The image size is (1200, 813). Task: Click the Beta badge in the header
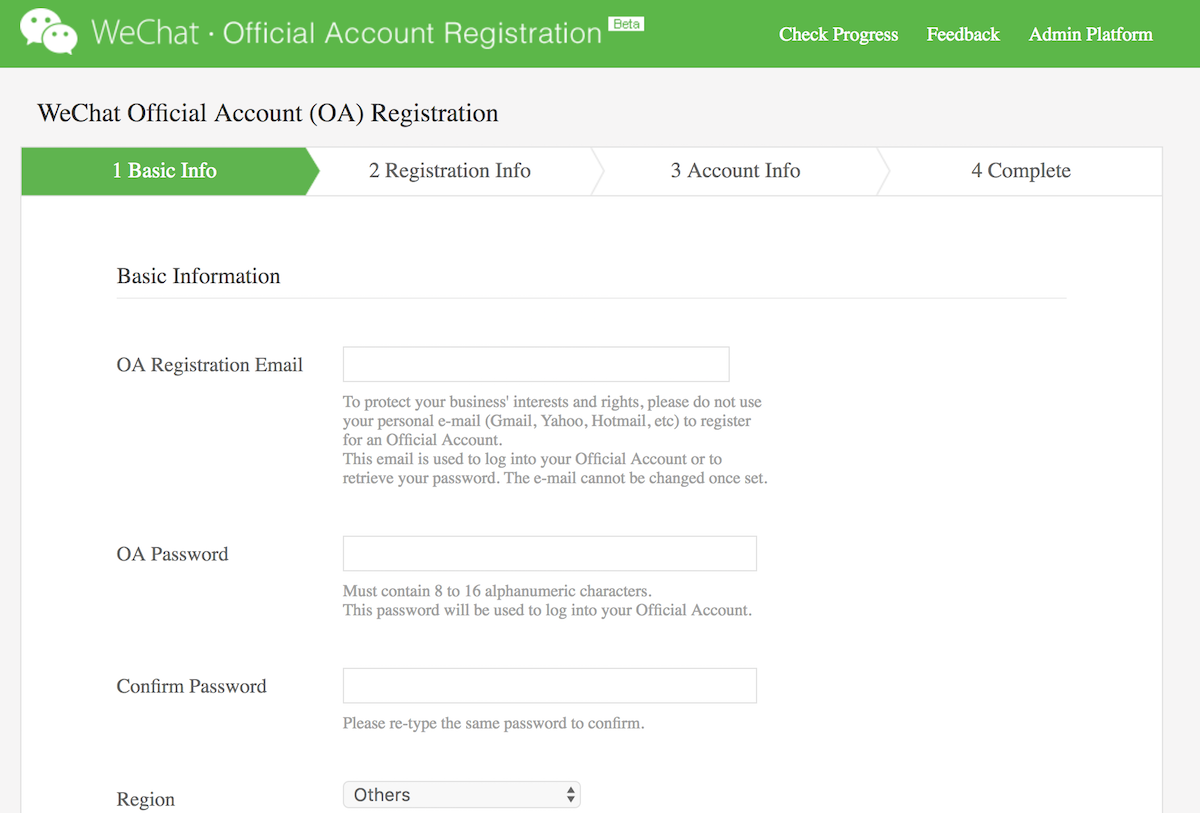coord(626,24)
